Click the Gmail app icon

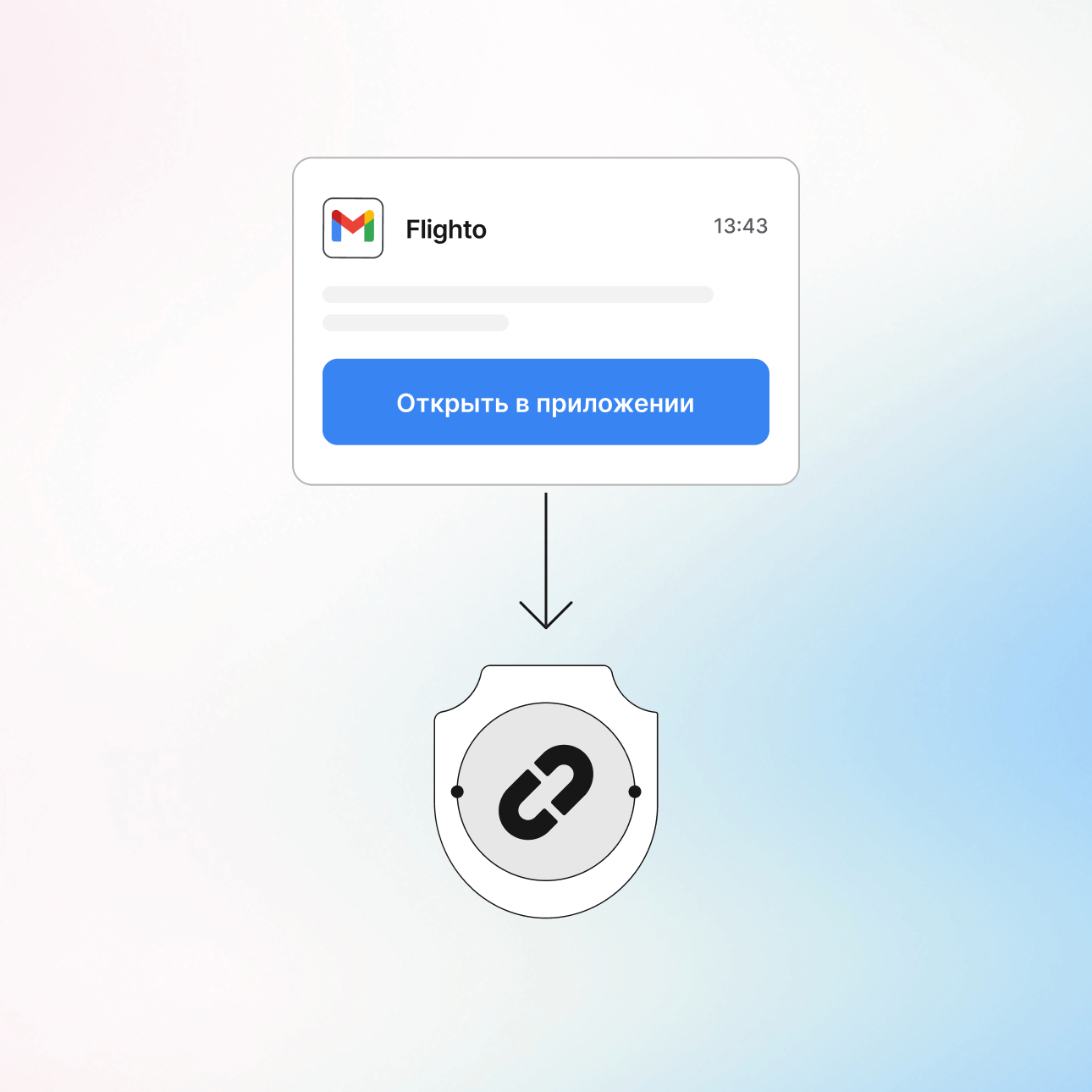(x=353, y=228)
